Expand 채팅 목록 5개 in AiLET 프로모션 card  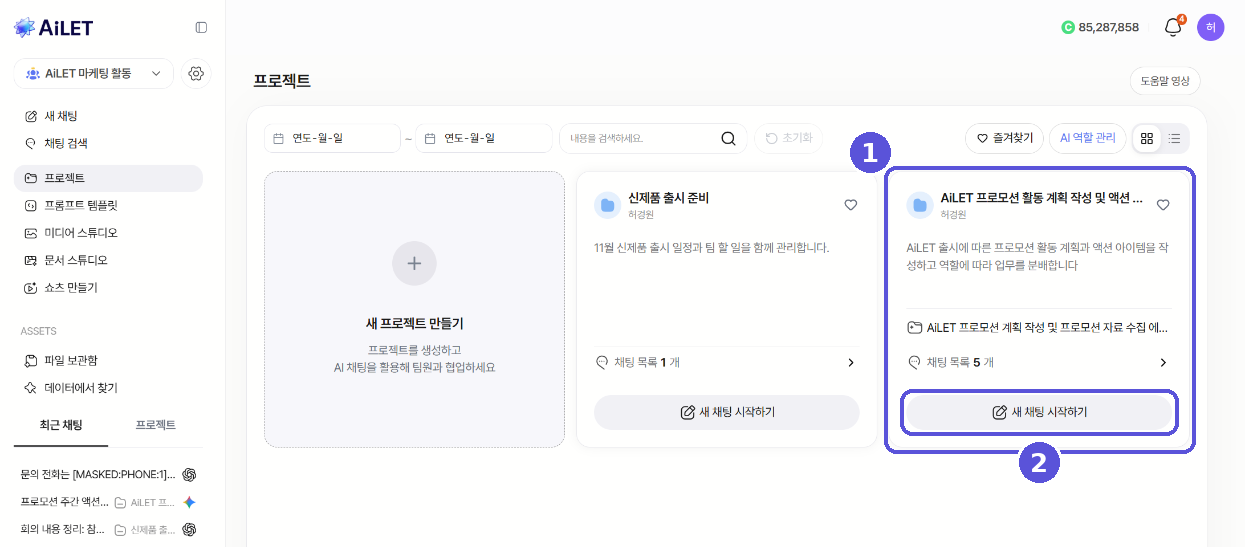[x=1038, y=362]
